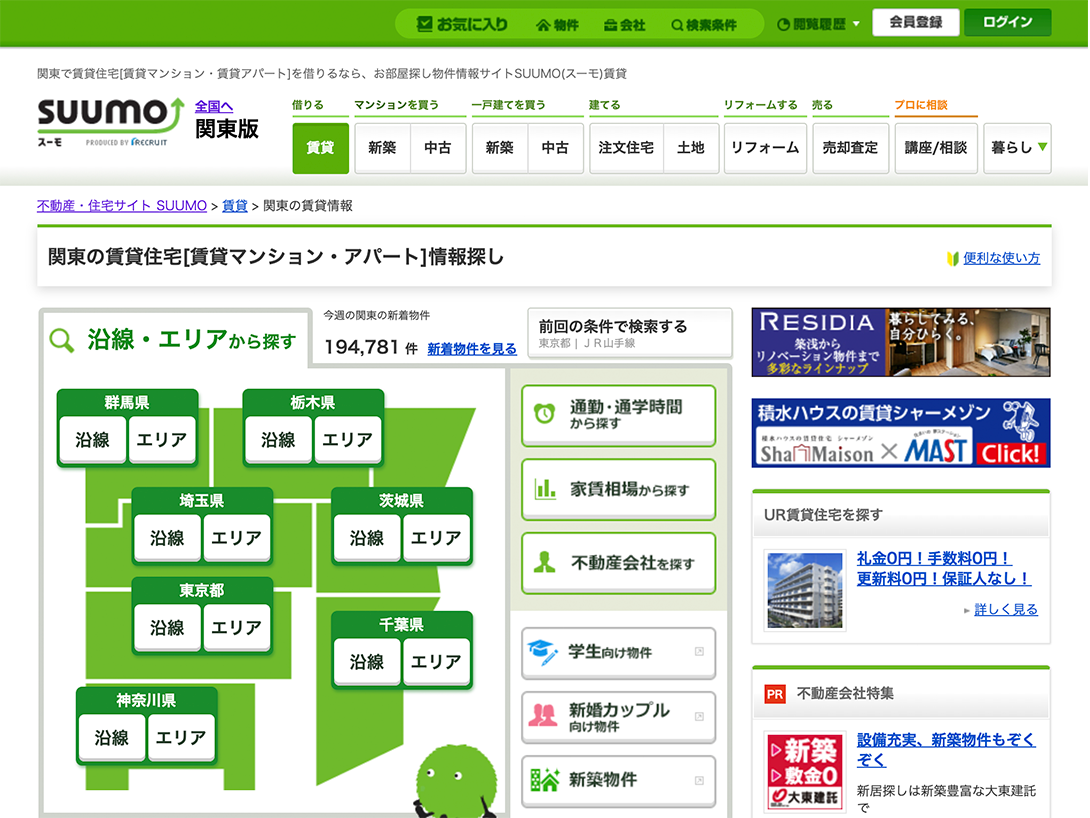
Task: Choose 沿線 for 埼玉県
Action: [x=168, y=537]
